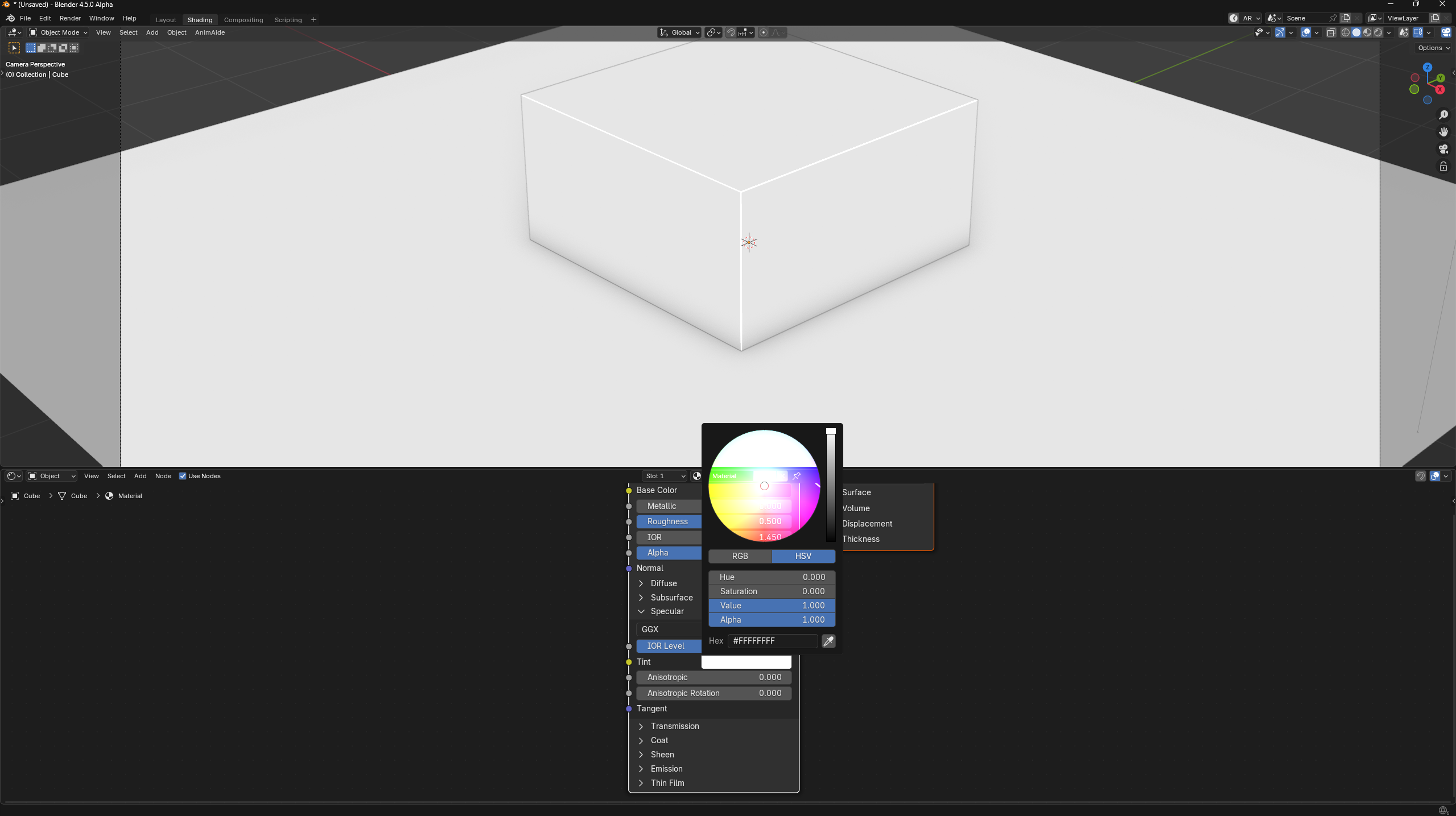The width and height of the screenshot is (1456, 816).
Task: Click the Saturation slider field
Action: click(x=772, y=591)
